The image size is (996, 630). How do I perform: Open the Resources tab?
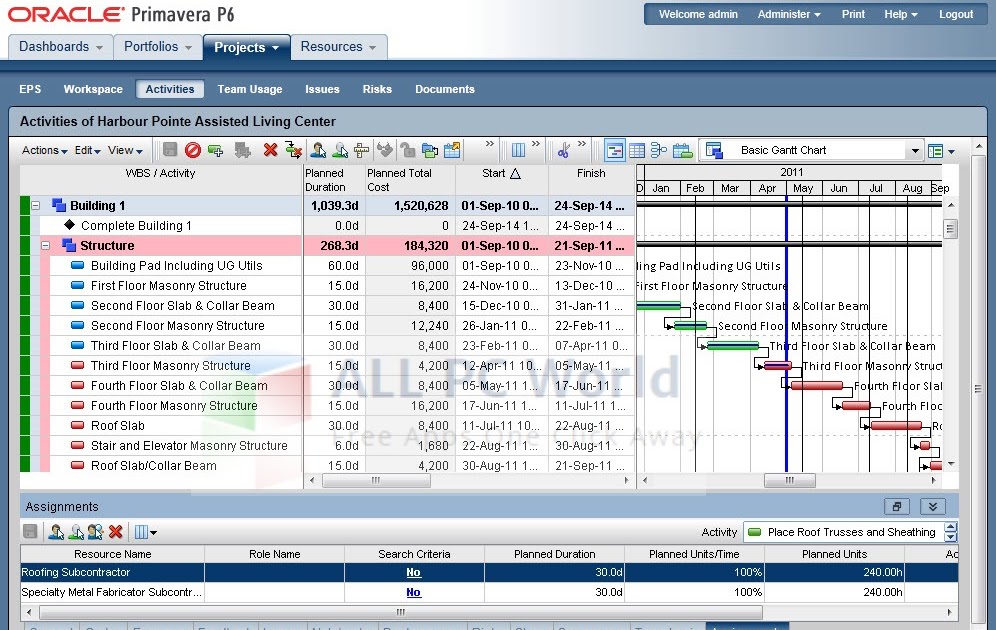(339, 47)
